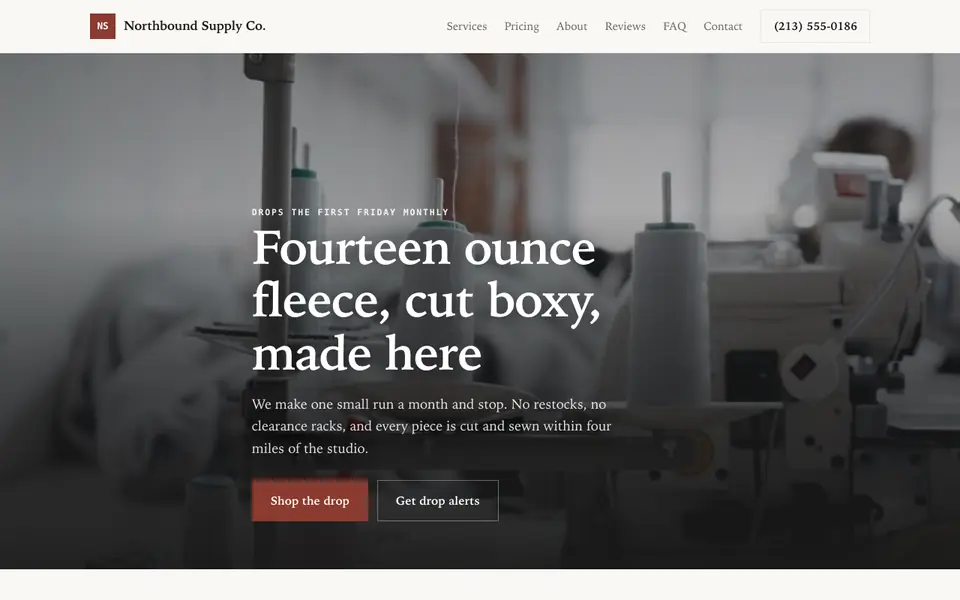
Task: Select the About nav item
Action: pyautogui.click(x=571, y=26)
